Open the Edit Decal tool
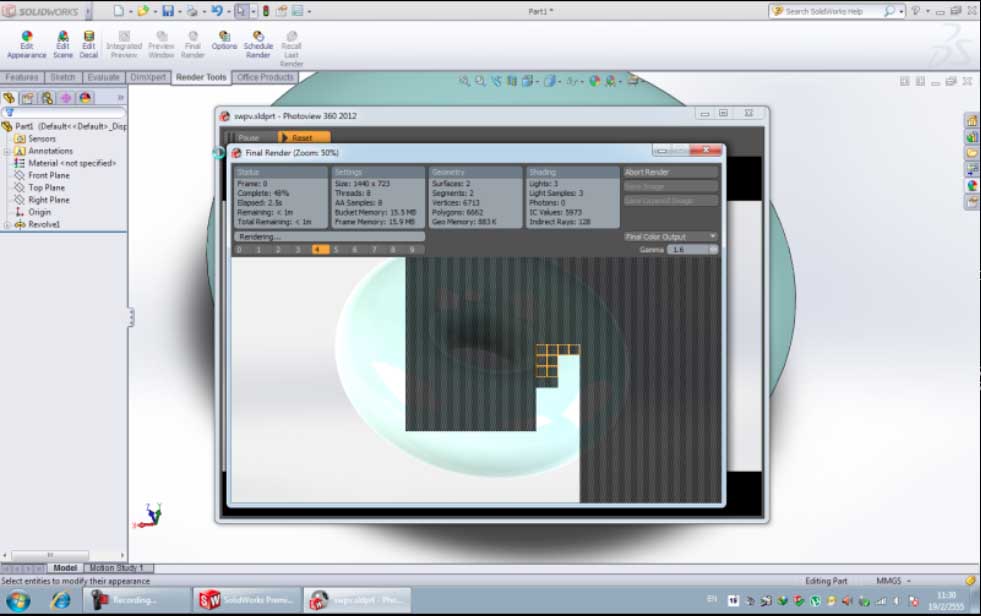The width and height of the screenshot is (981, 616). tap(88, 45)
